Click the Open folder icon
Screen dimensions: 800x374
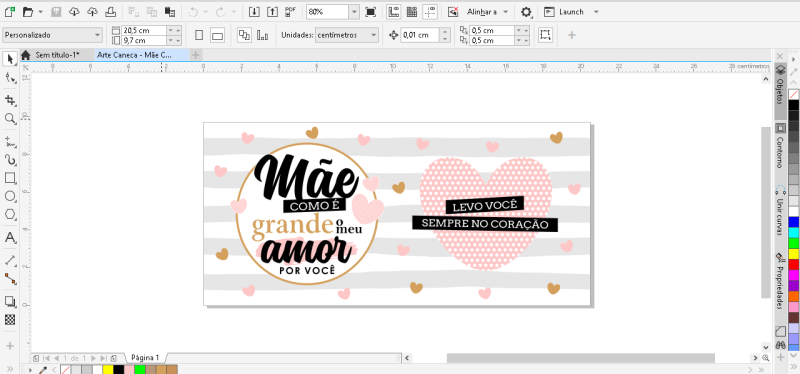(28, 11)
